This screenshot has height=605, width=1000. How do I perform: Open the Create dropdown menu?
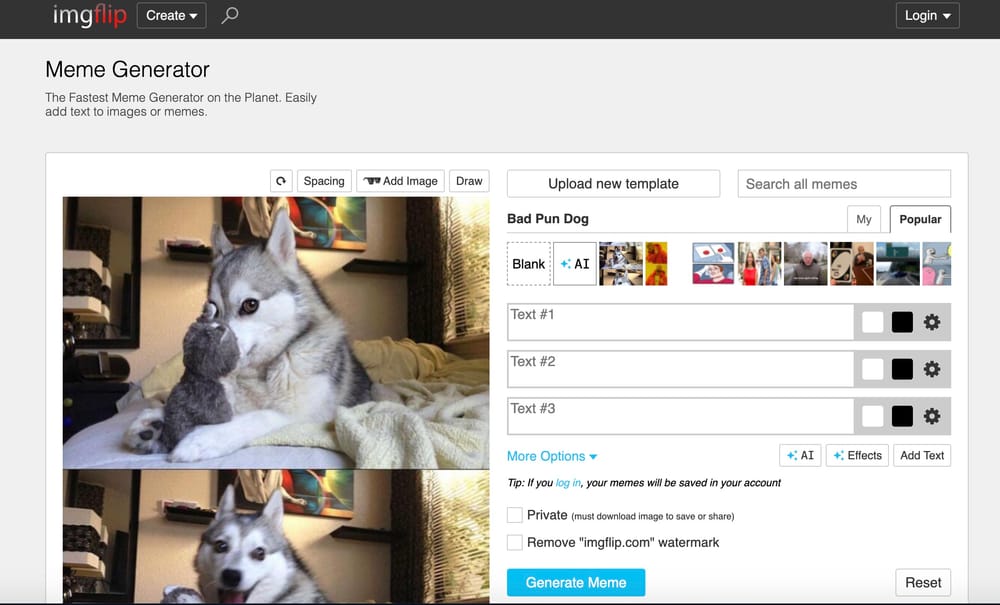point(169,15)
